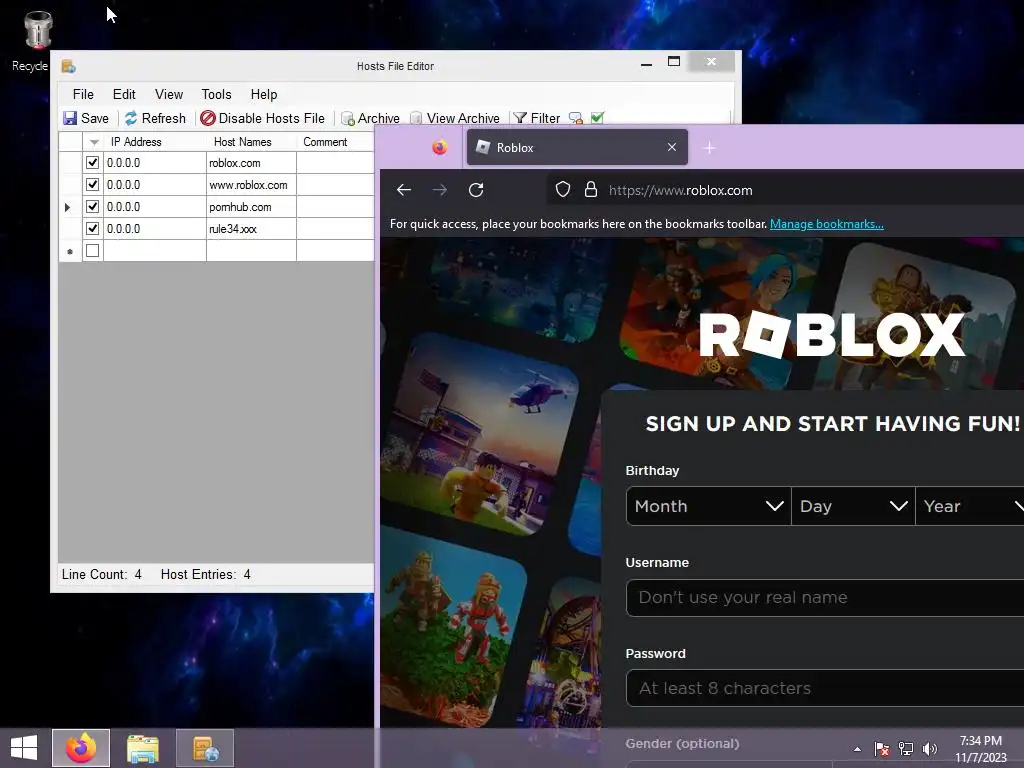Click Disable Hosts File button
The width and height of the screenshot is (1024, 768).
click(x=263, y=118)
